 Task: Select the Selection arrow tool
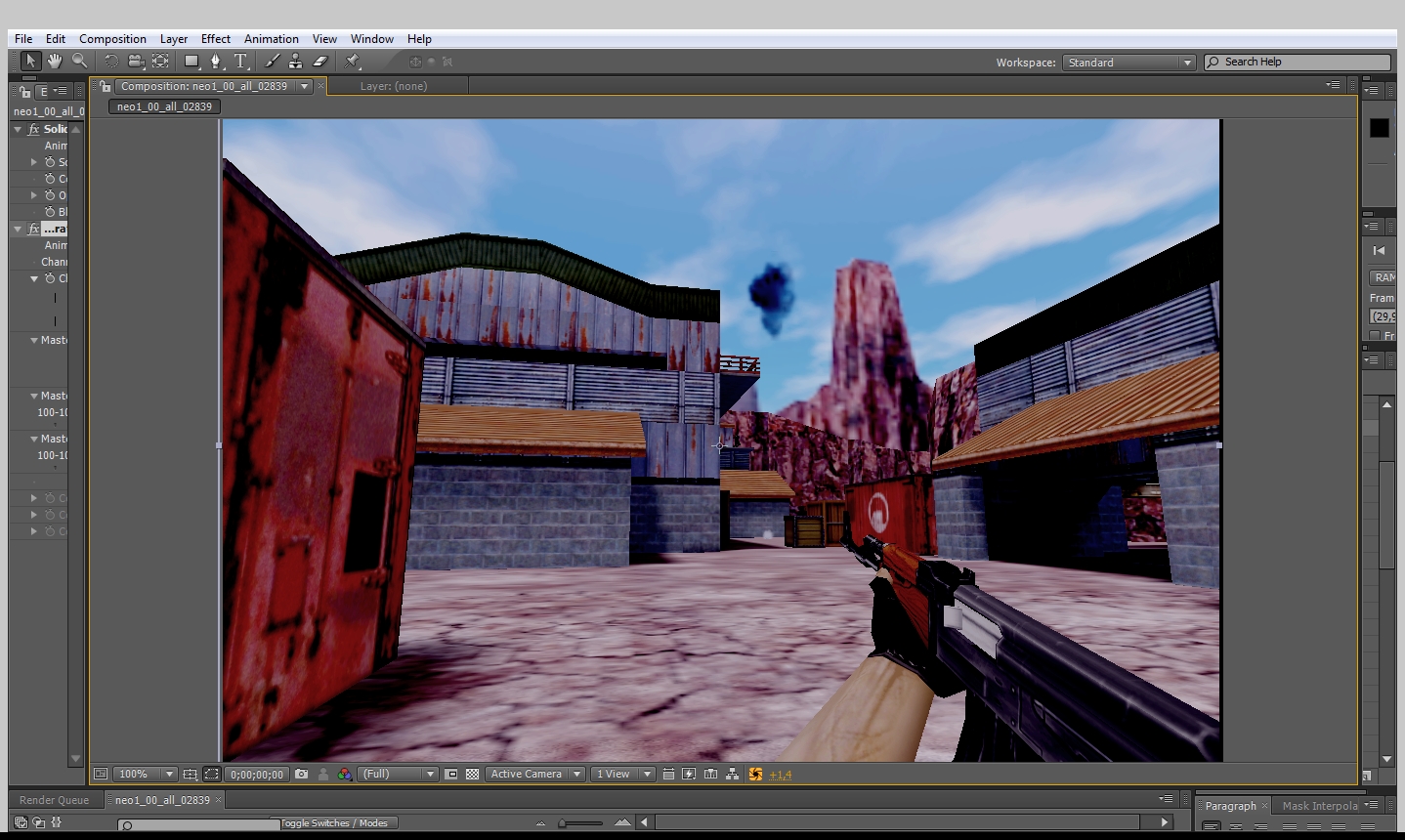tap(30, 61)
